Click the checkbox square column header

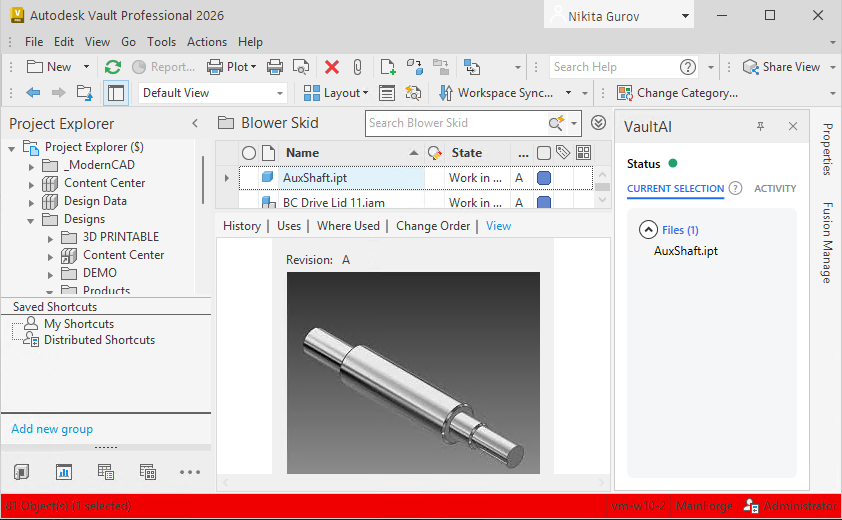pos(543,153)
